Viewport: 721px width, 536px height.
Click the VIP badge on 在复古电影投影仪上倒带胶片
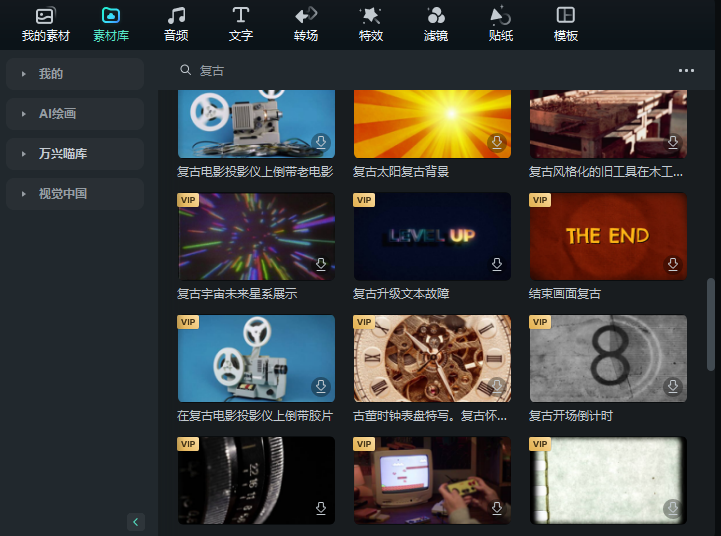coord(188,322)
